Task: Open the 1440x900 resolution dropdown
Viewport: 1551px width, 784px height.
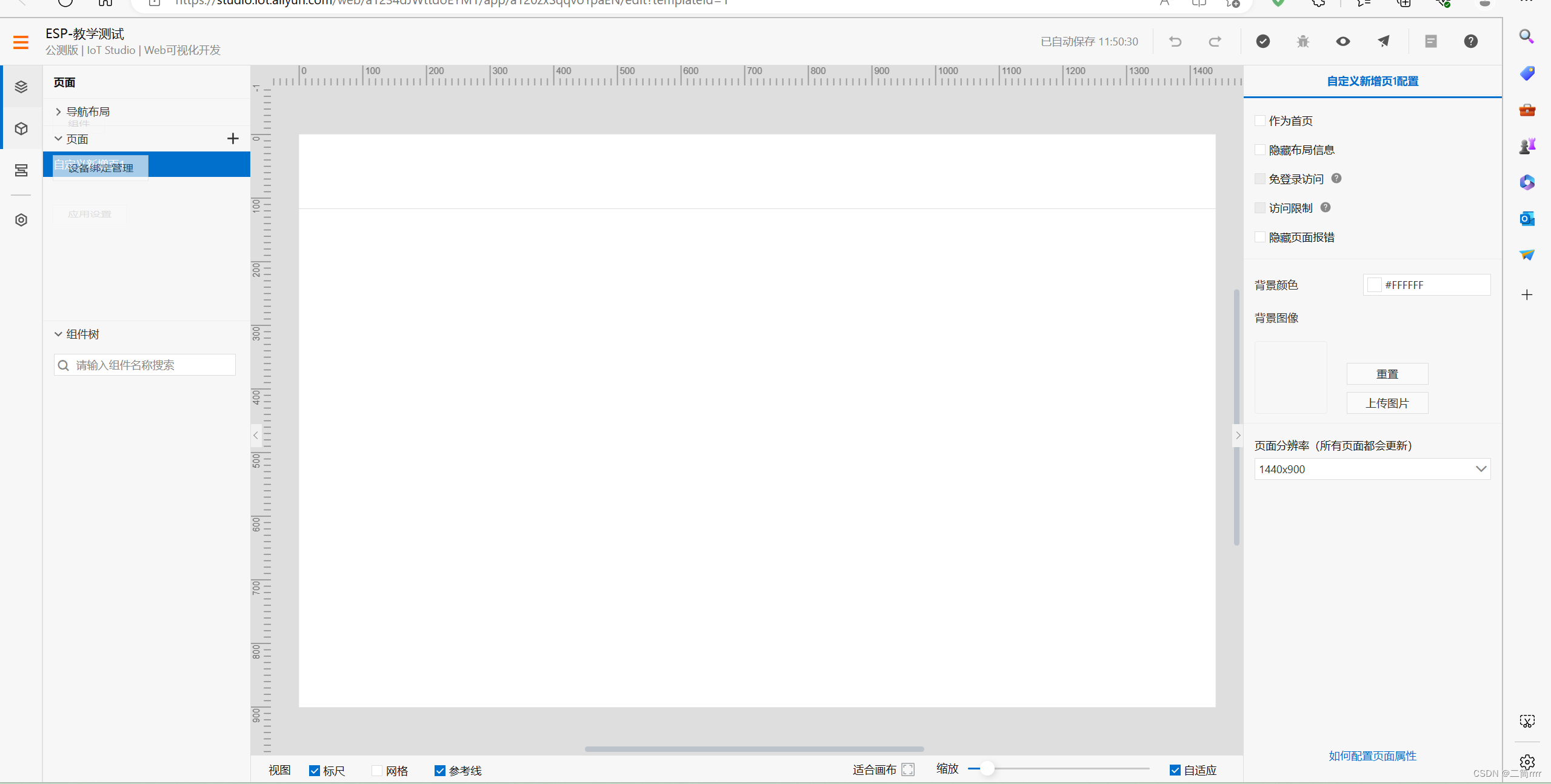Action: [1372, 469]
